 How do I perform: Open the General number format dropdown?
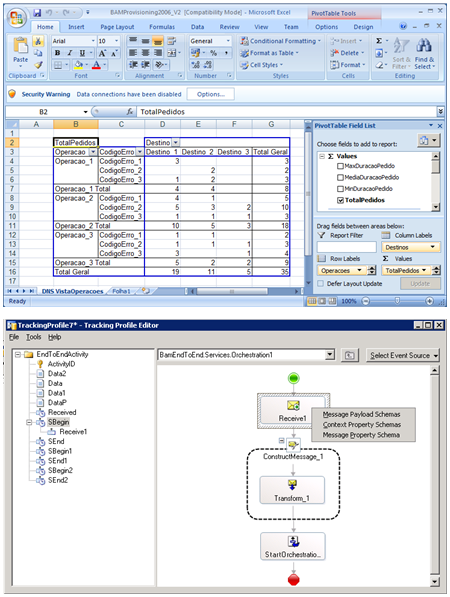click(228, 41)
